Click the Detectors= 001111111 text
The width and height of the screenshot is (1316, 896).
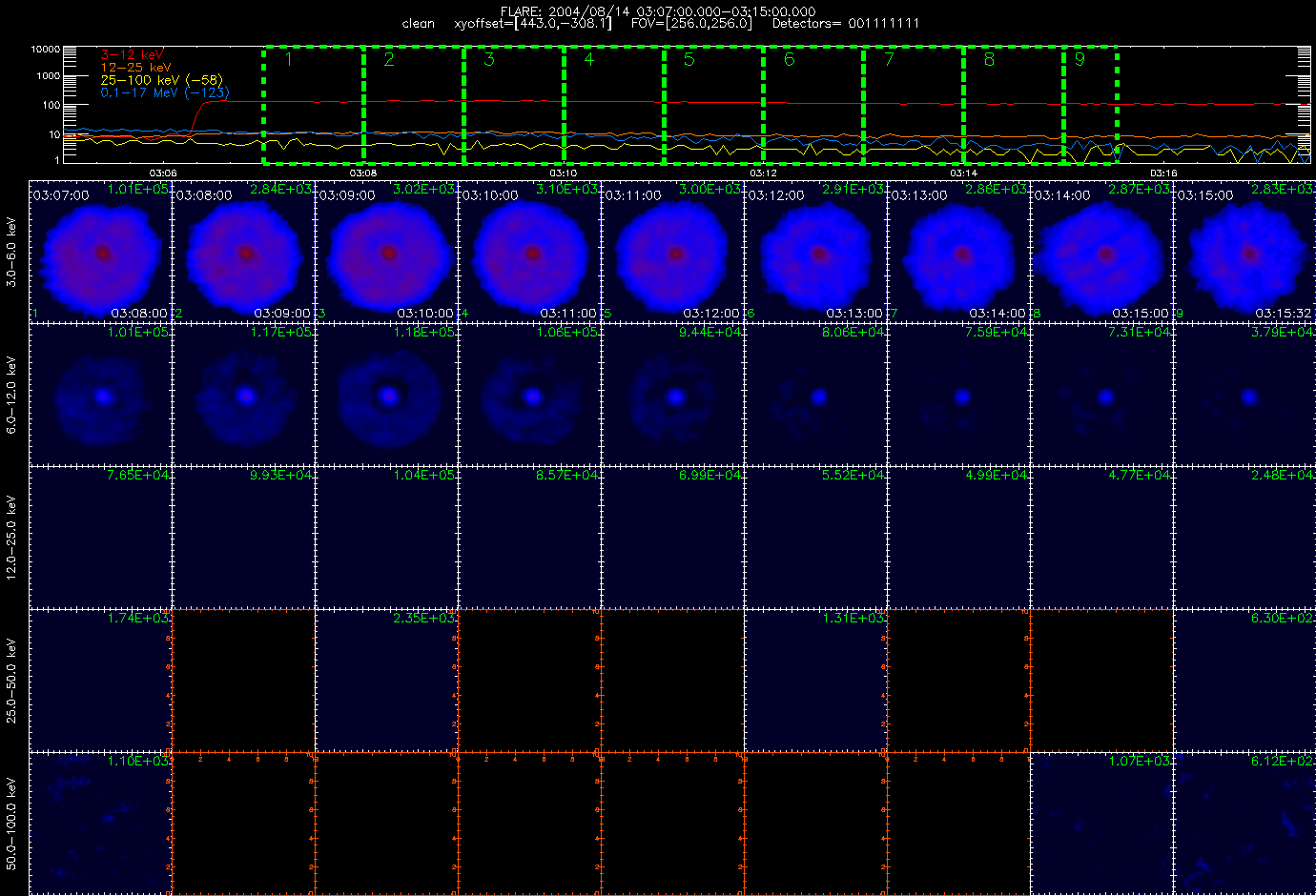tap(846, 23)
